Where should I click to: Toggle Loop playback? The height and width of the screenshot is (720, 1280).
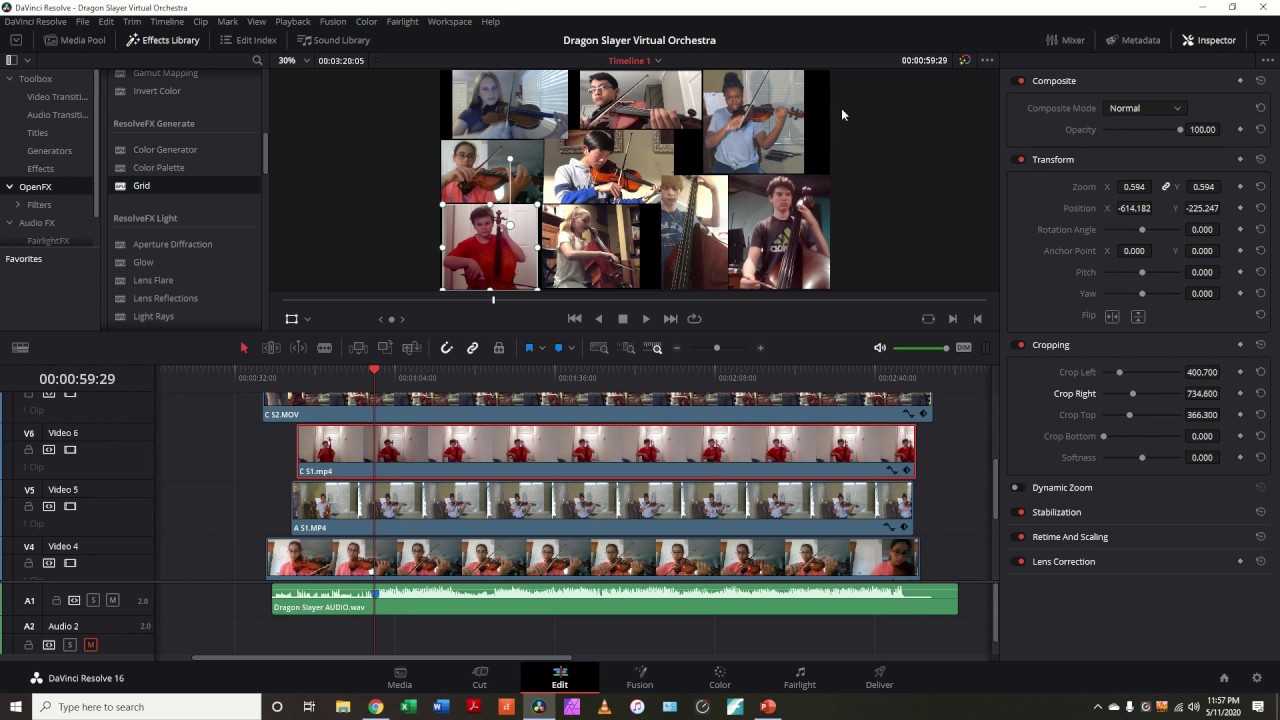694,319
